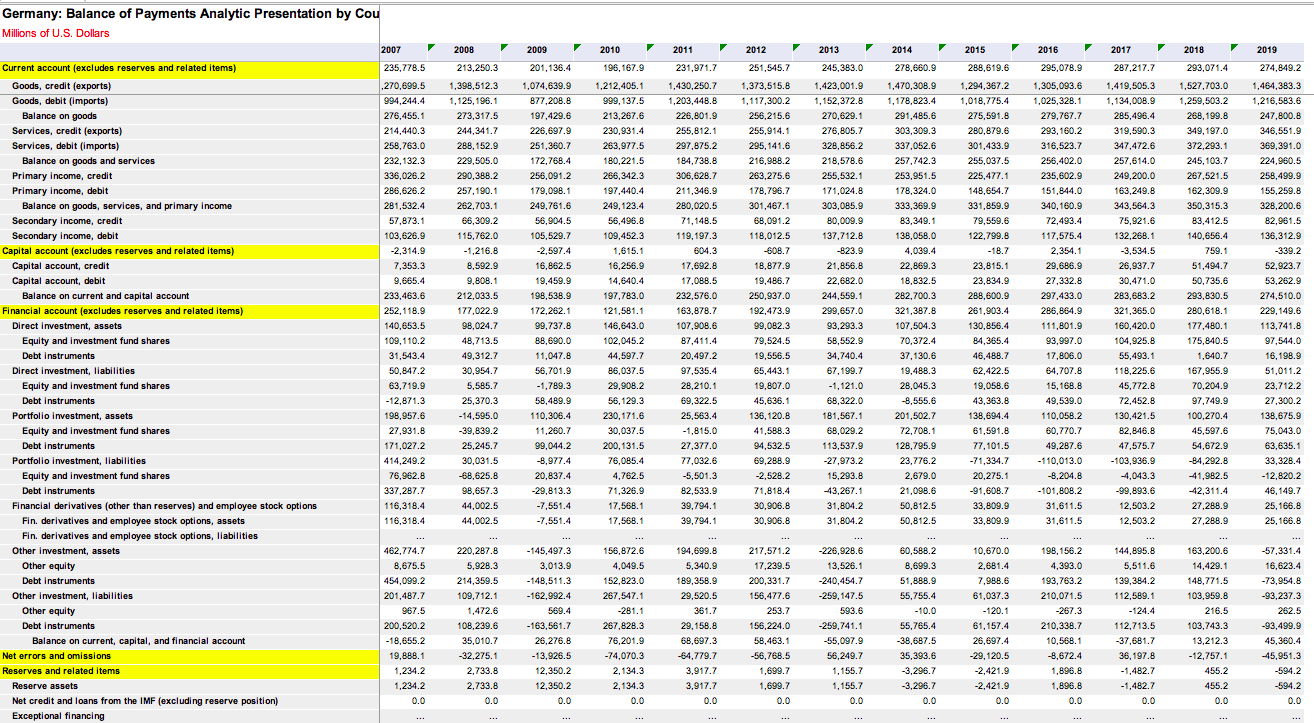Click green corner triangle in 2017 header cell
Viewport: 1314px width, 723px height.
(1161, 47)
